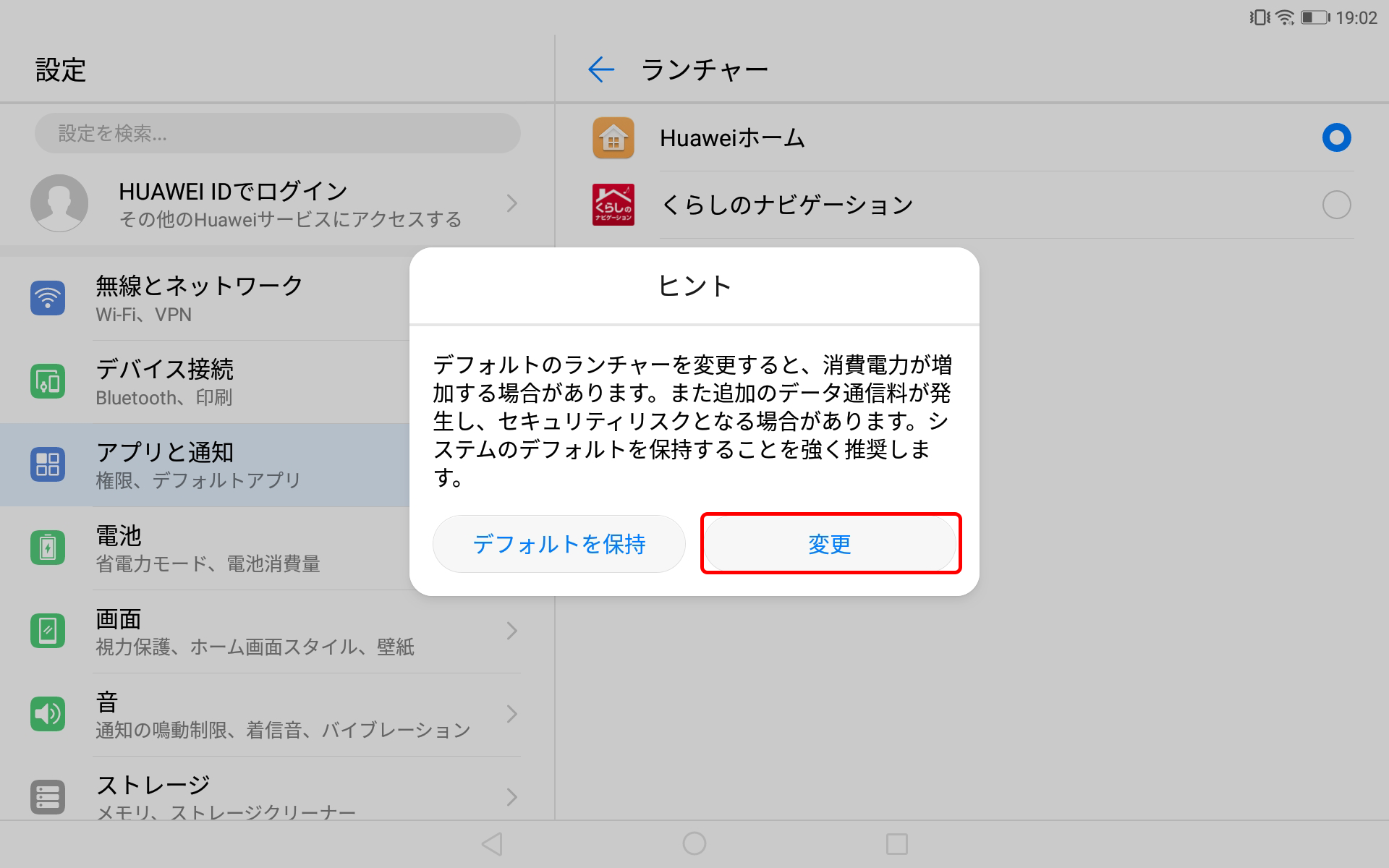Tap the ストレージ storage icon

[x=48, y=797]
